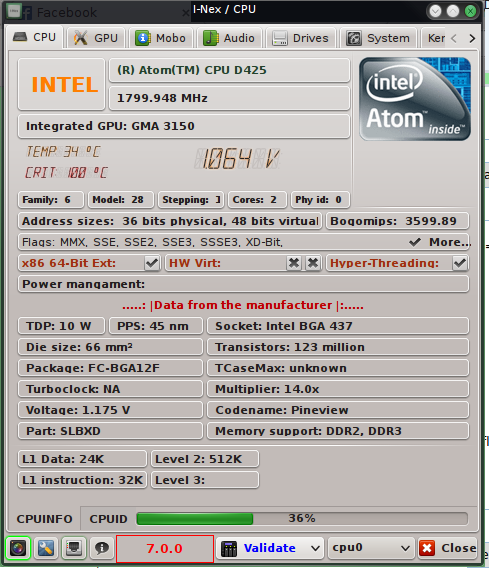Screen dimensions: 489x569
Task: Switch to the System tab
Action: [x=378, y=38]
